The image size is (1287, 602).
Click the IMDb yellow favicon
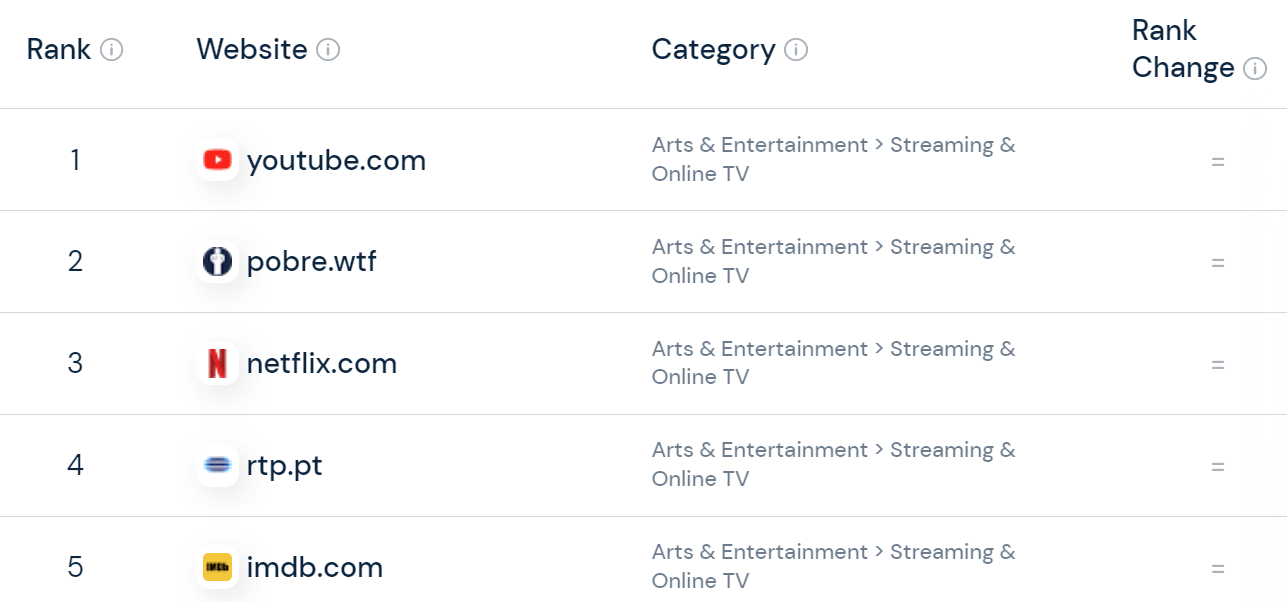(217, 568)
